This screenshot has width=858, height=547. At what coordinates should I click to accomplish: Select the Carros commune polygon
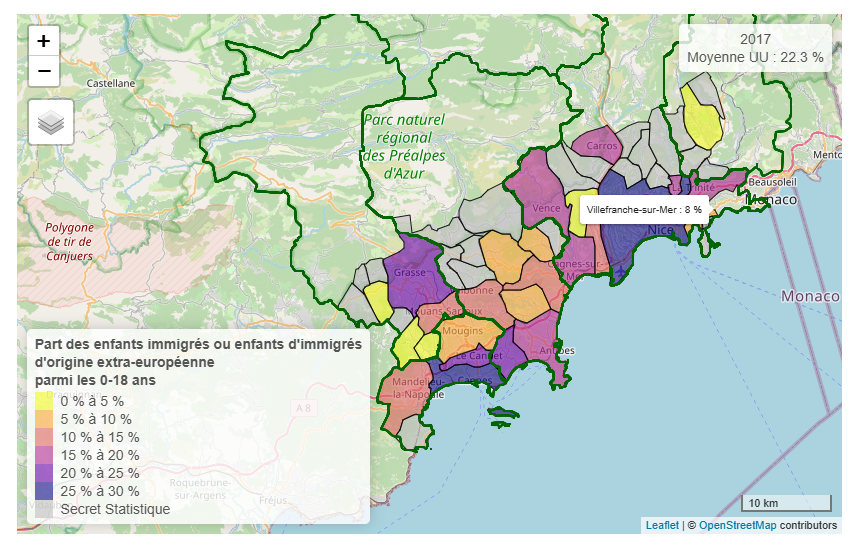coord(601,145)
